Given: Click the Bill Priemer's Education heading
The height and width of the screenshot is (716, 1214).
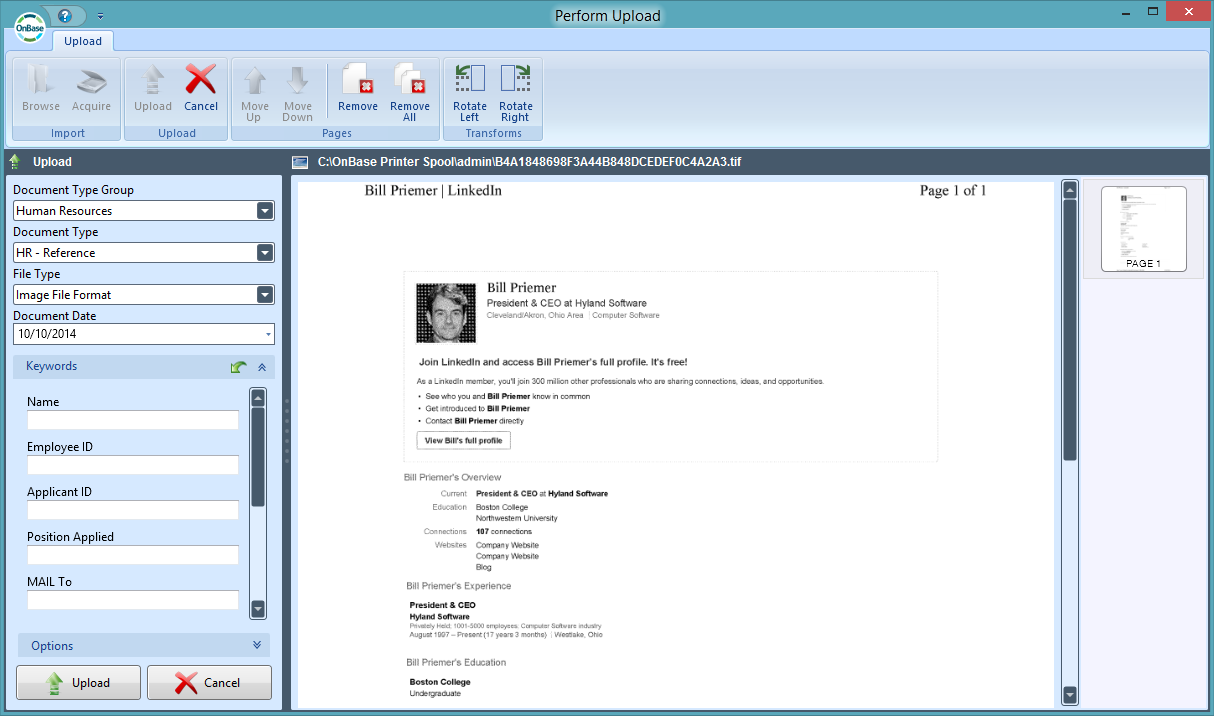Looking at the screenshot, I should (x=456, y=662).
